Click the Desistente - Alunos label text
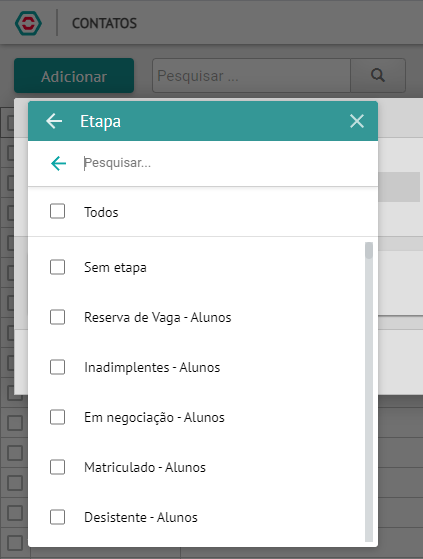Screen dimensions: 423x559 click(141, 517)
